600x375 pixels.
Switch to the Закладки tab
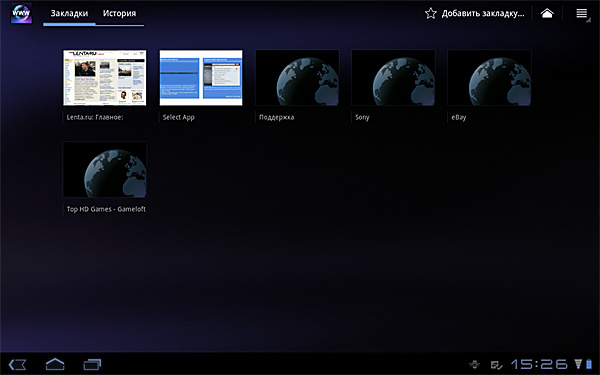pos(69,13)
